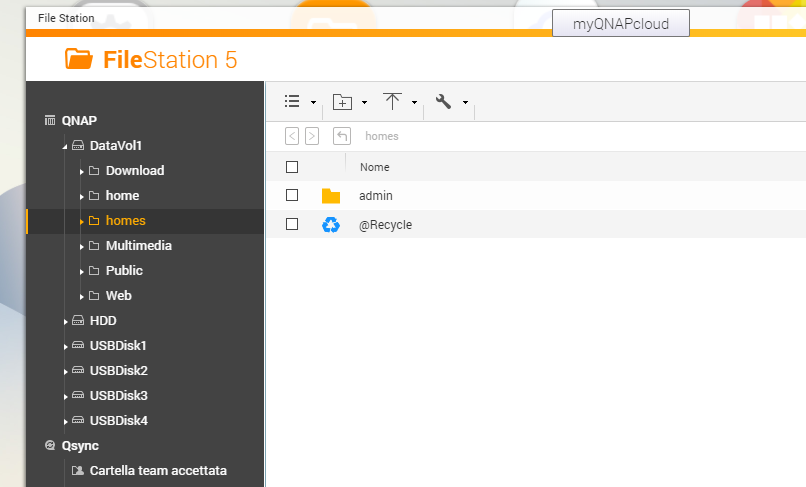
Task: Expand the Download folder tree arrow
Action: (x=81, y=171)
